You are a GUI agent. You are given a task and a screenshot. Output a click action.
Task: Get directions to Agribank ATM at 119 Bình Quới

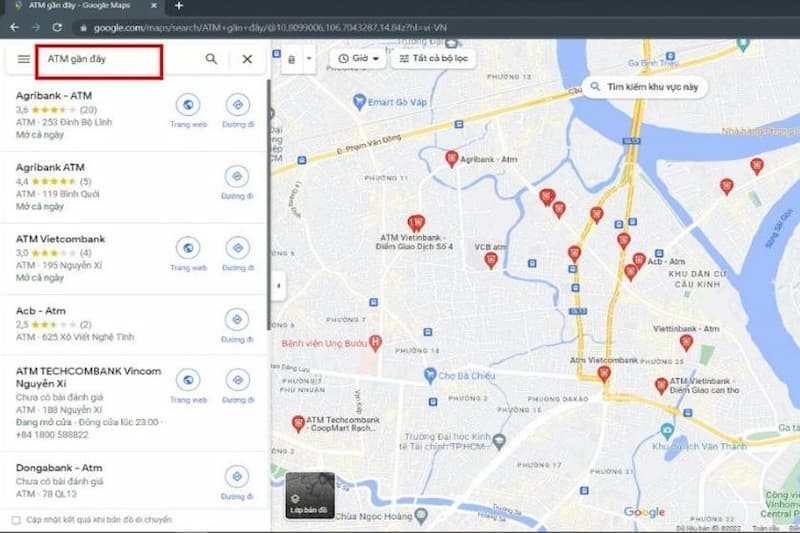coord(237,177)
